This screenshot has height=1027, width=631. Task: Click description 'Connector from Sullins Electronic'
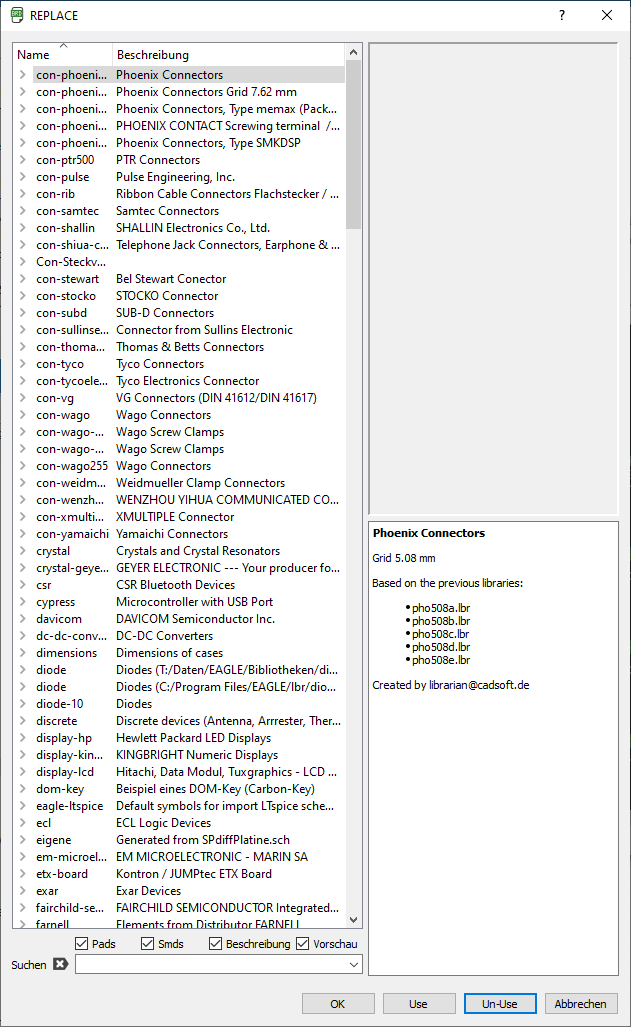(x=204, y=330)
